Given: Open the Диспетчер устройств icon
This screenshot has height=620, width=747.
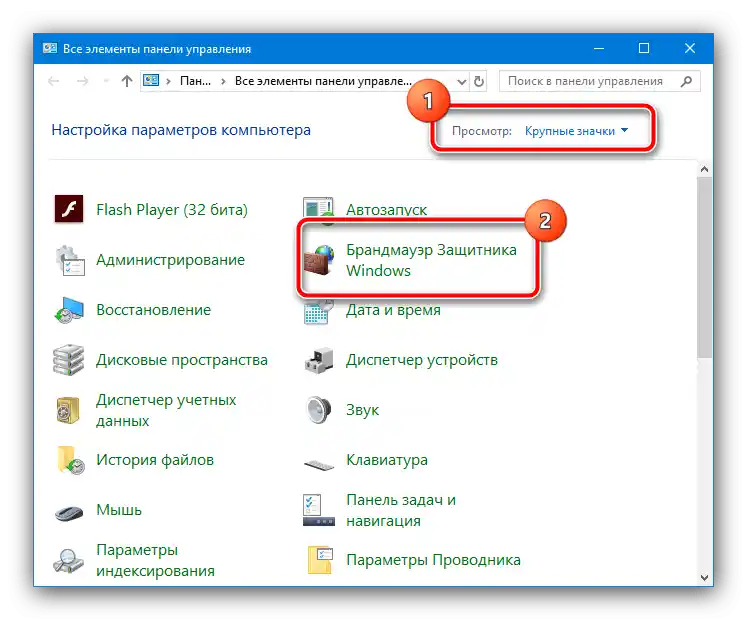Looking at the screenshot, I should click(318, 360).
